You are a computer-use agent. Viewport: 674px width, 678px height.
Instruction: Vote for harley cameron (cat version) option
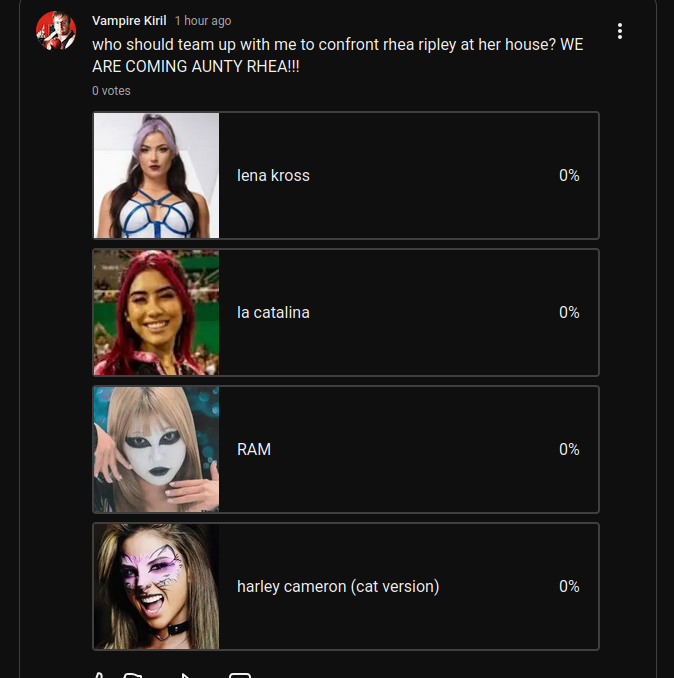[x=346, y=586]
